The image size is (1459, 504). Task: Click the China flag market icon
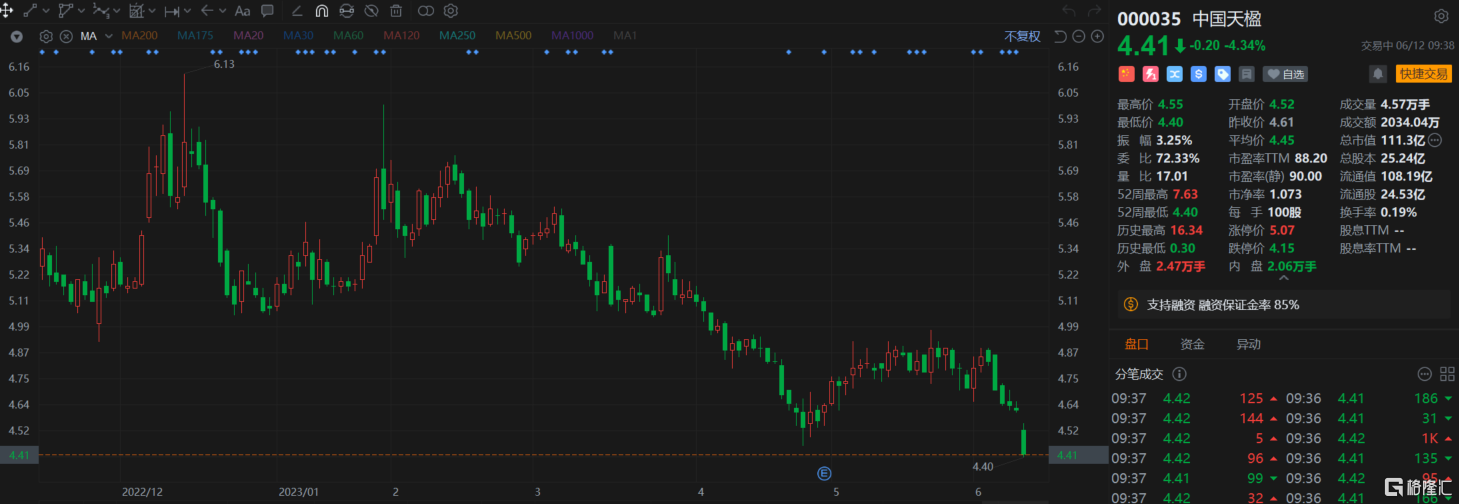(x=1127, y=74)
